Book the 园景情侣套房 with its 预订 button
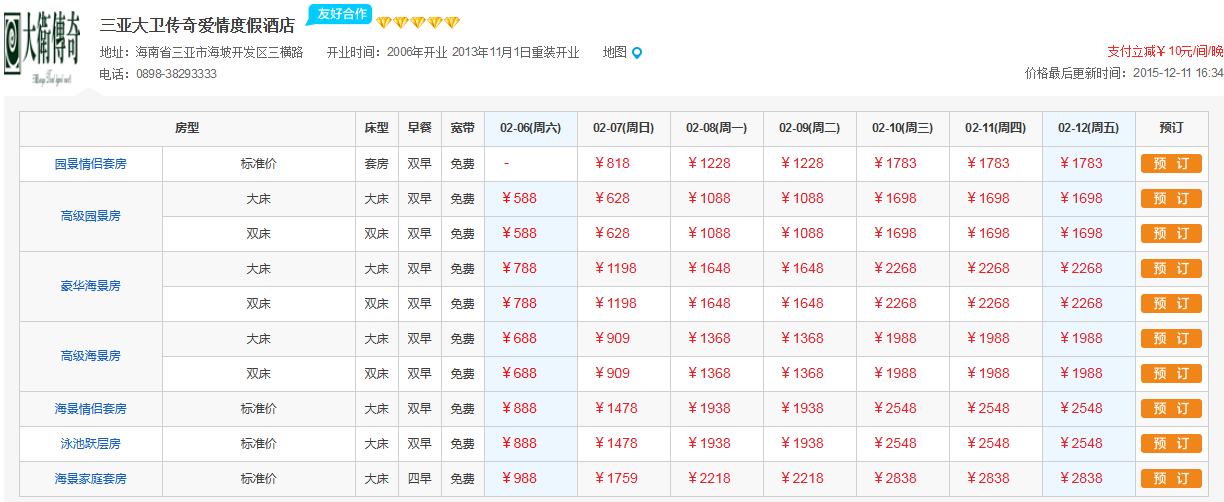 [1170, 164]
